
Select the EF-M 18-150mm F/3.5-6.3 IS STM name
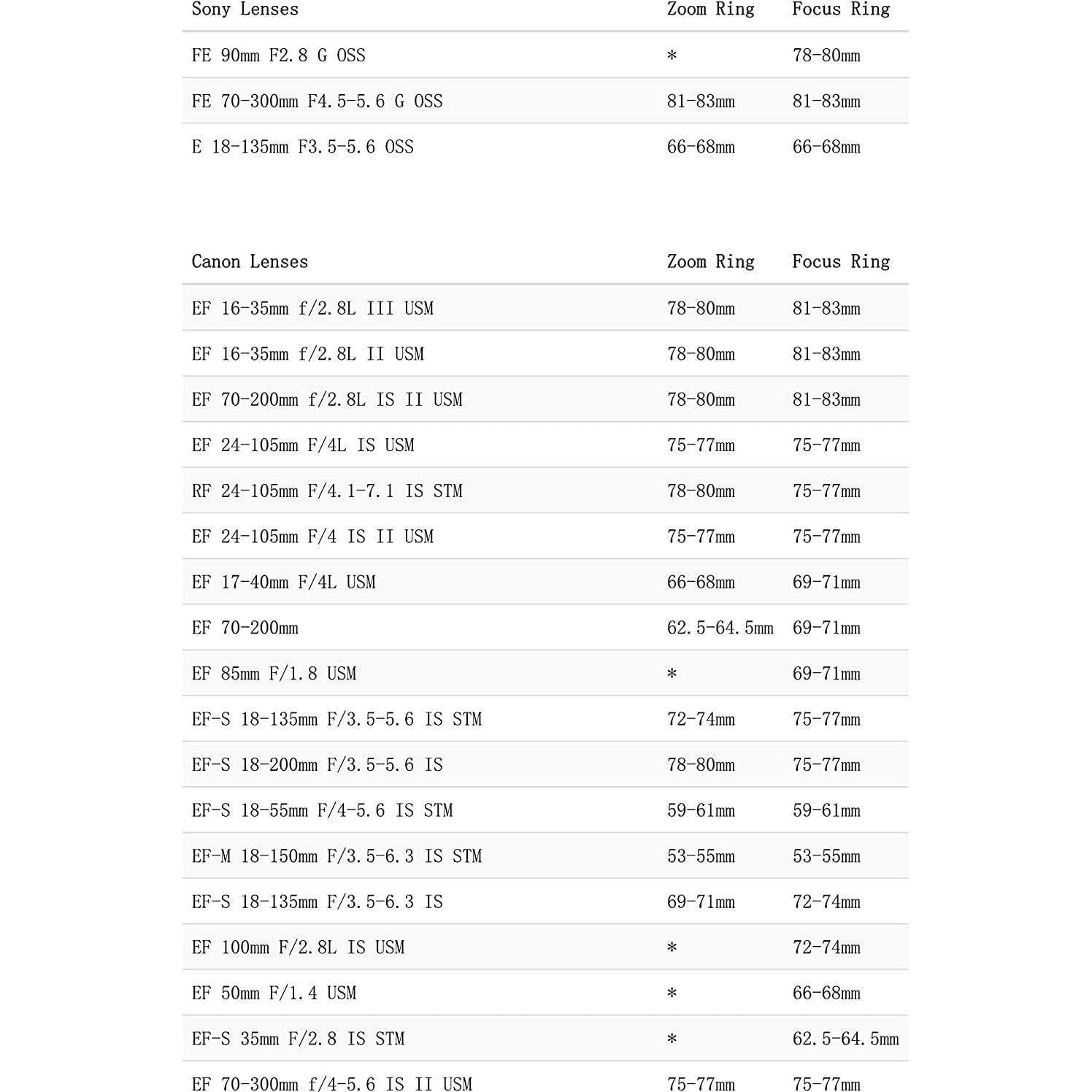coord(337,856)
